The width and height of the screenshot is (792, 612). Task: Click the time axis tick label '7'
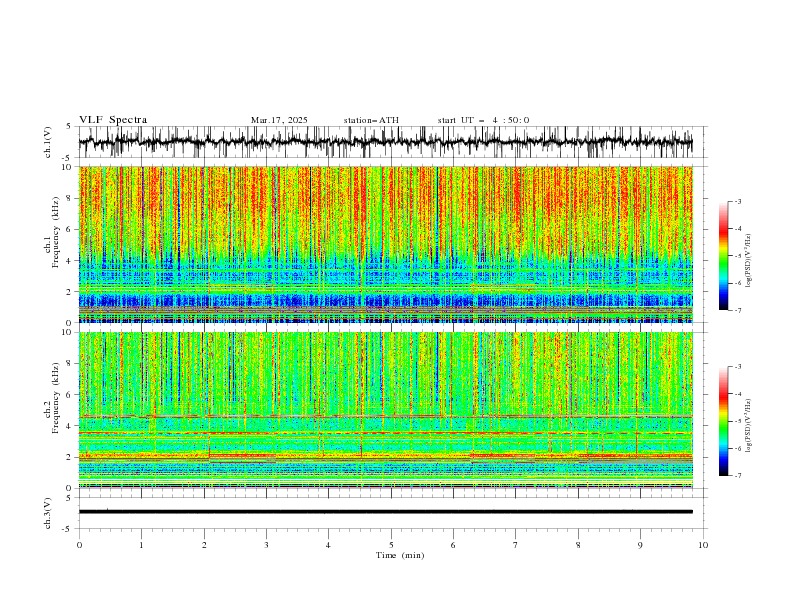tap(515, 545)
